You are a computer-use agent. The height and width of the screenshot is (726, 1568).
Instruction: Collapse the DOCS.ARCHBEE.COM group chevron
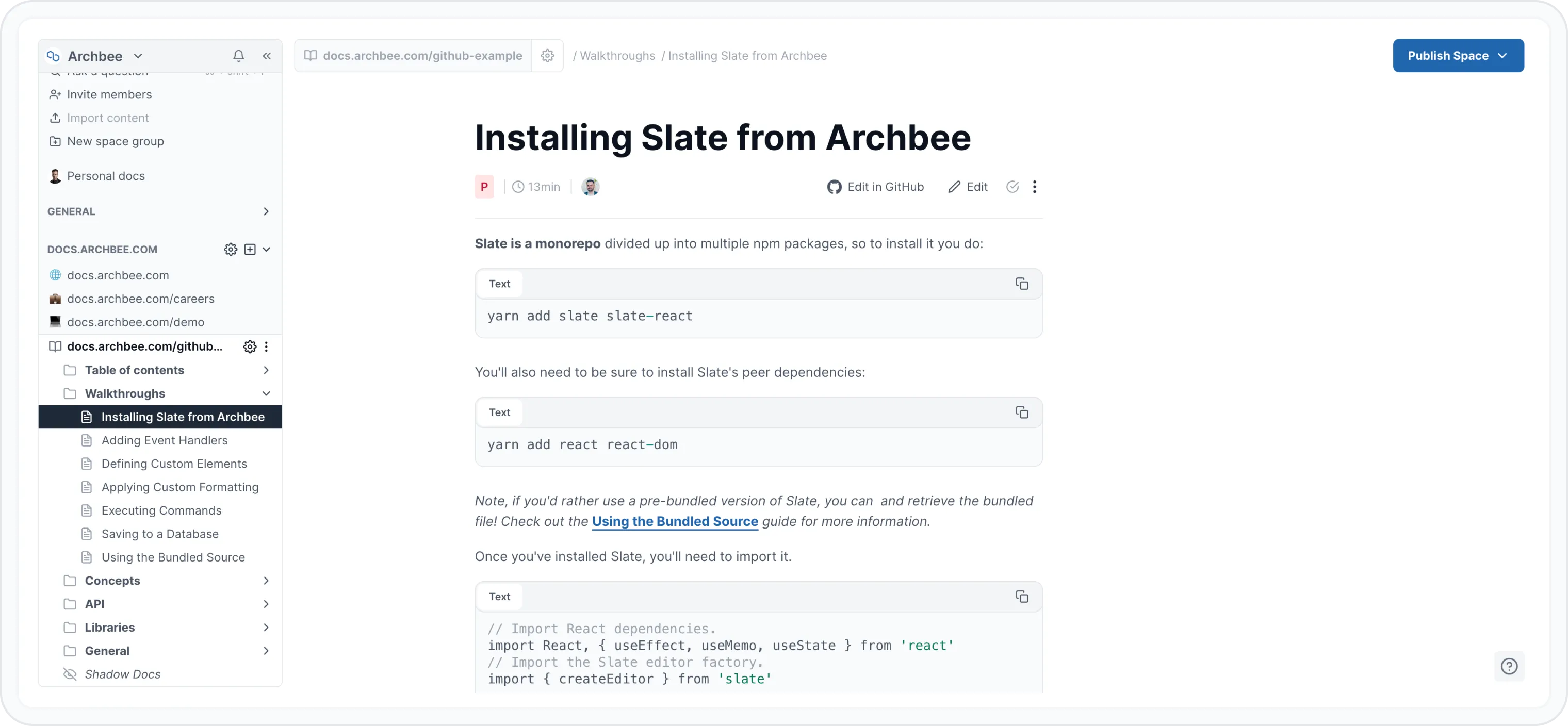pyautogui.click(x=266, y=249)
